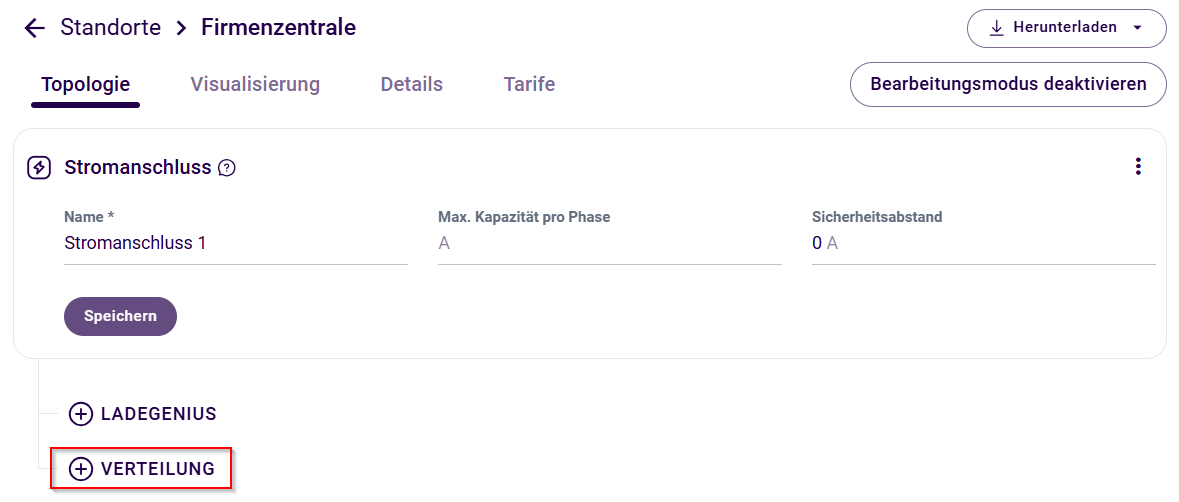Image resolution: width=1179 pixels, height=502 pixels.
Task: Focus the Name input field
Action: click(235, 243)
